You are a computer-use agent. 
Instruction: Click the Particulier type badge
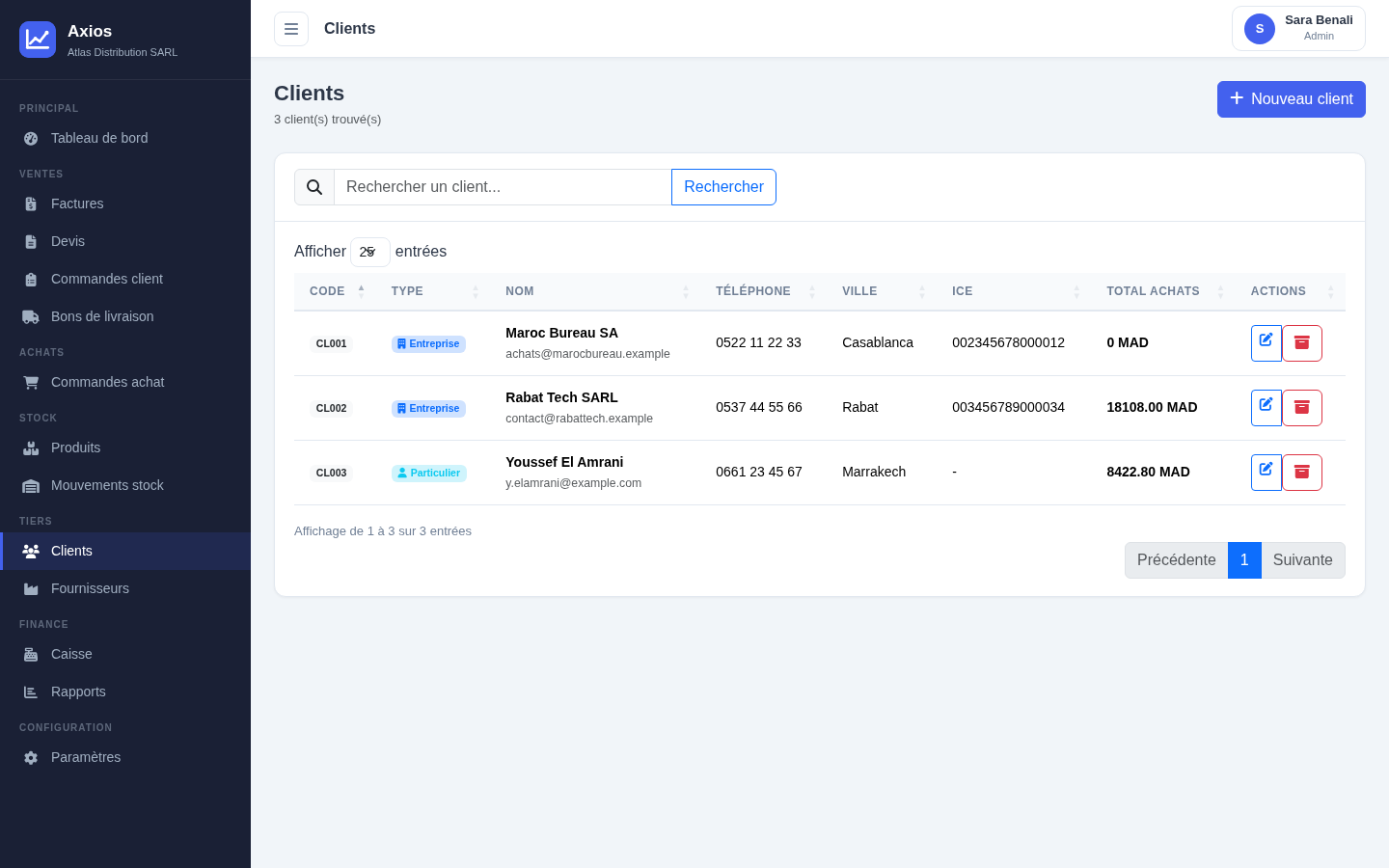[428, 474]
